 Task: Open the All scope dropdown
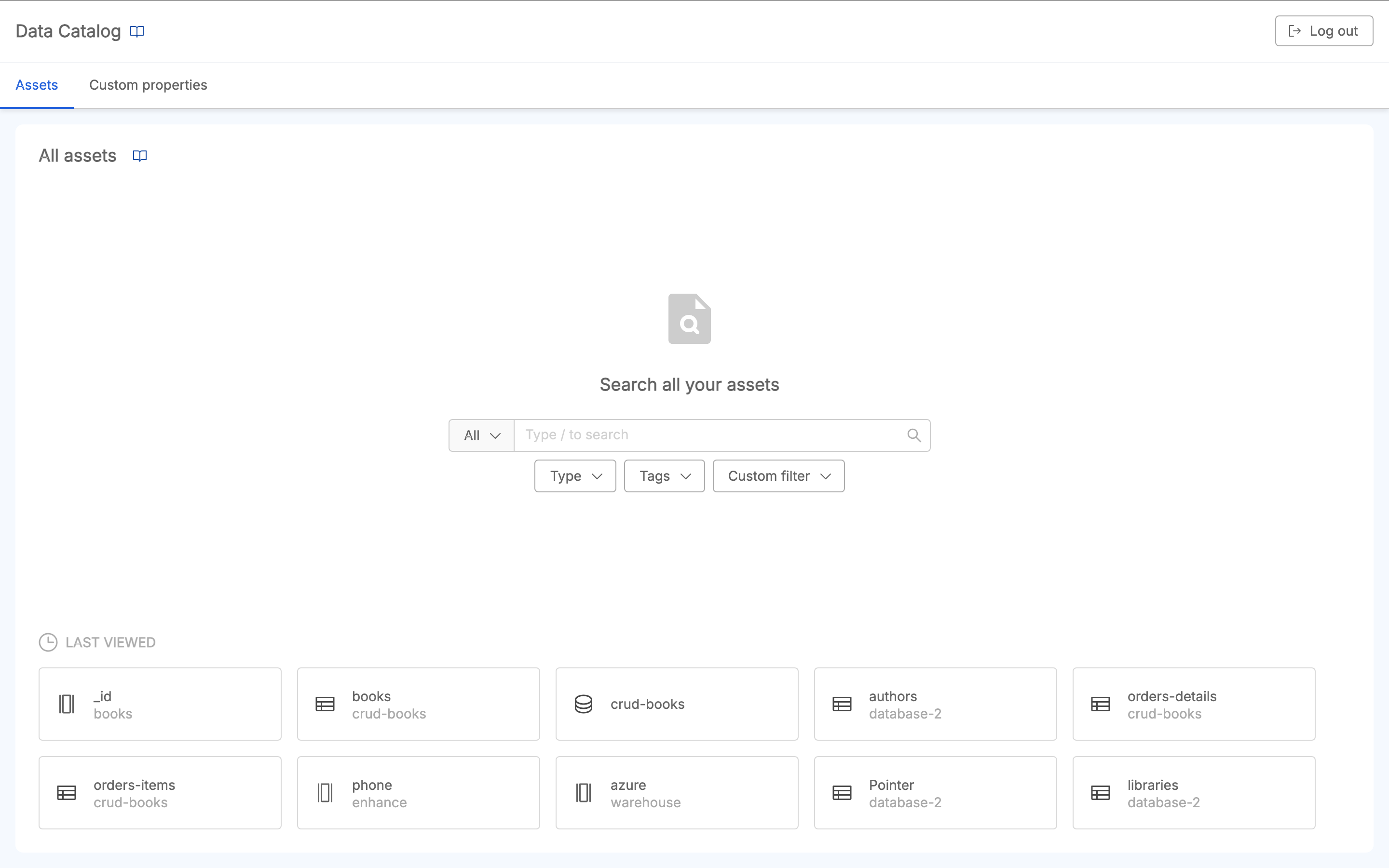click(481, 435)
